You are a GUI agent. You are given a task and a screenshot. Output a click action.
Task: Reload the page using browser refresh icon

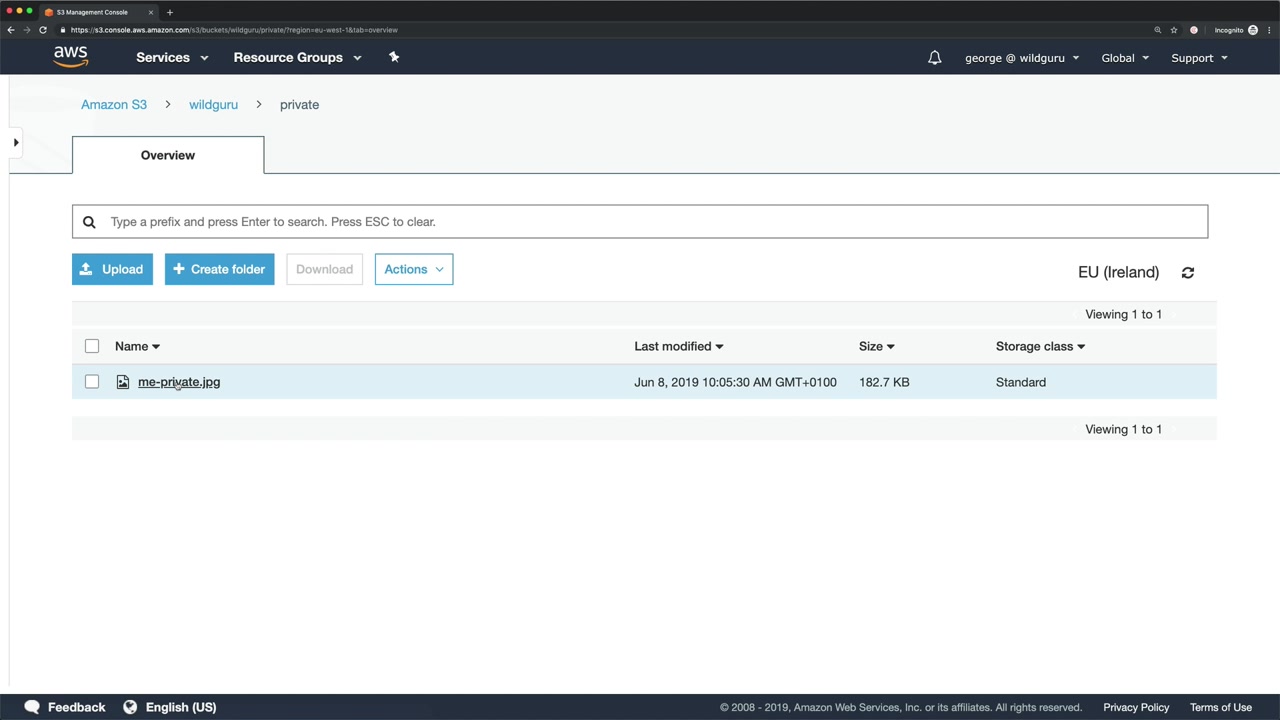[43, 30]
